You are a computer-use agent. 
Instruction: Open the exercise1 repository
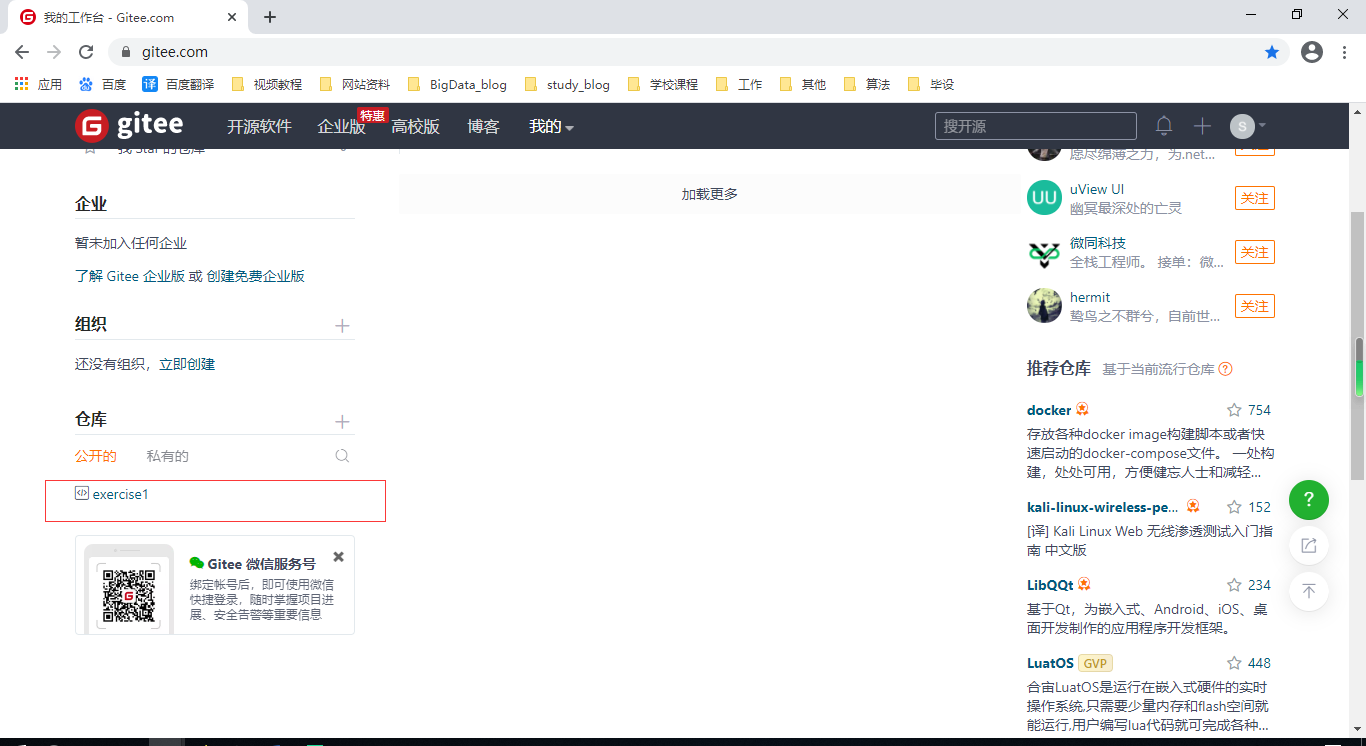coord(121,494)
